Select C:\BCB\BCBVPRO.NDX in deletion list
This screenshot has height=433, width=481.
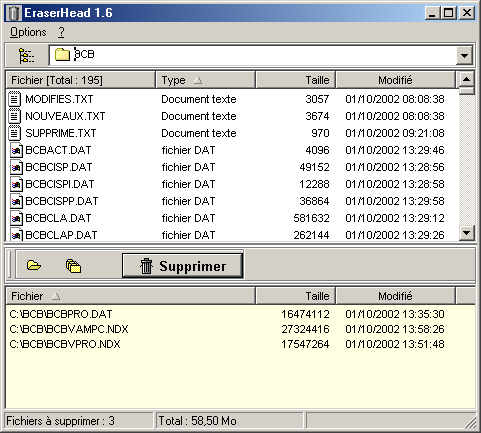point(65,344)
